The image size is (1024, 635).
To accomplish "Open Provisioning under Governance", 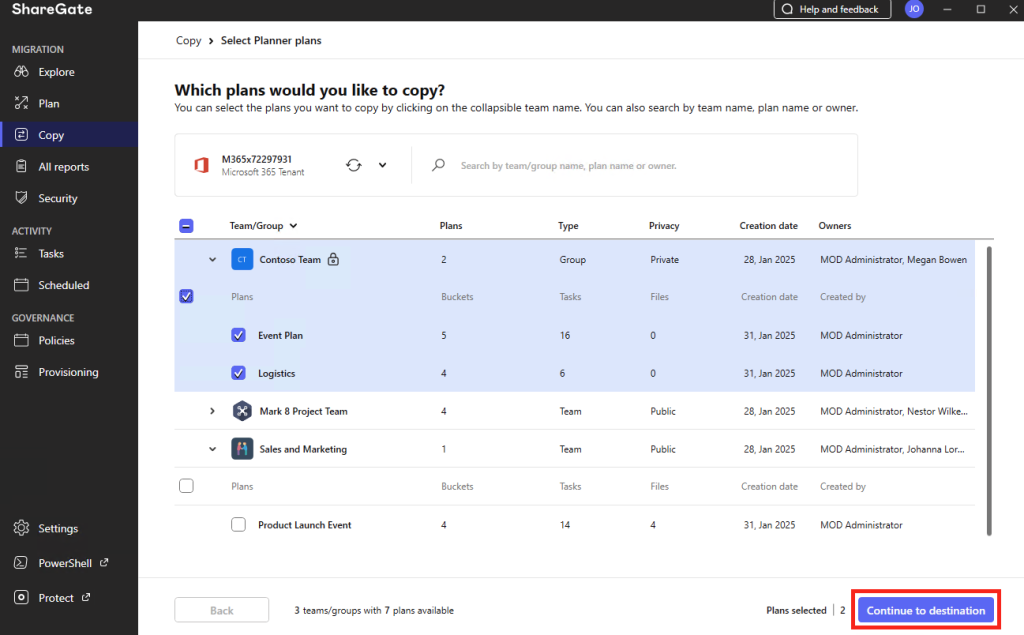I will tap(69, 372).
